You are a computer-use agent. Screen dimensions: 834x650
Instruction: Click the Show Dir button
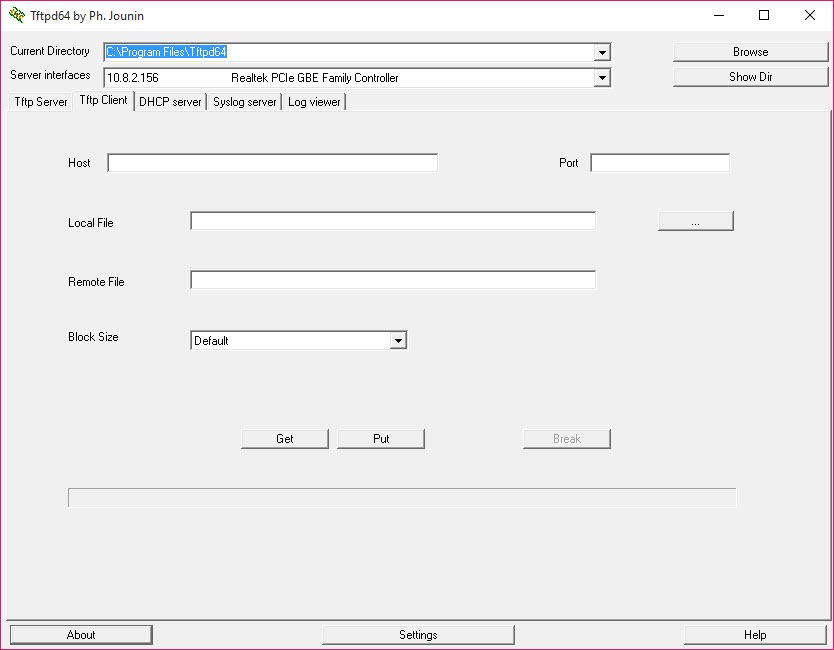pos(750,77)
